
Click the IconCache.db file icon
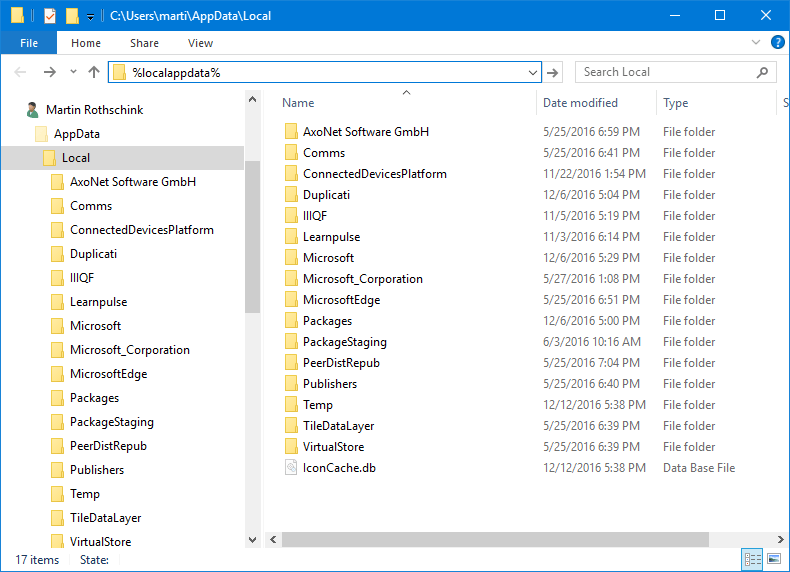(291, 468)
